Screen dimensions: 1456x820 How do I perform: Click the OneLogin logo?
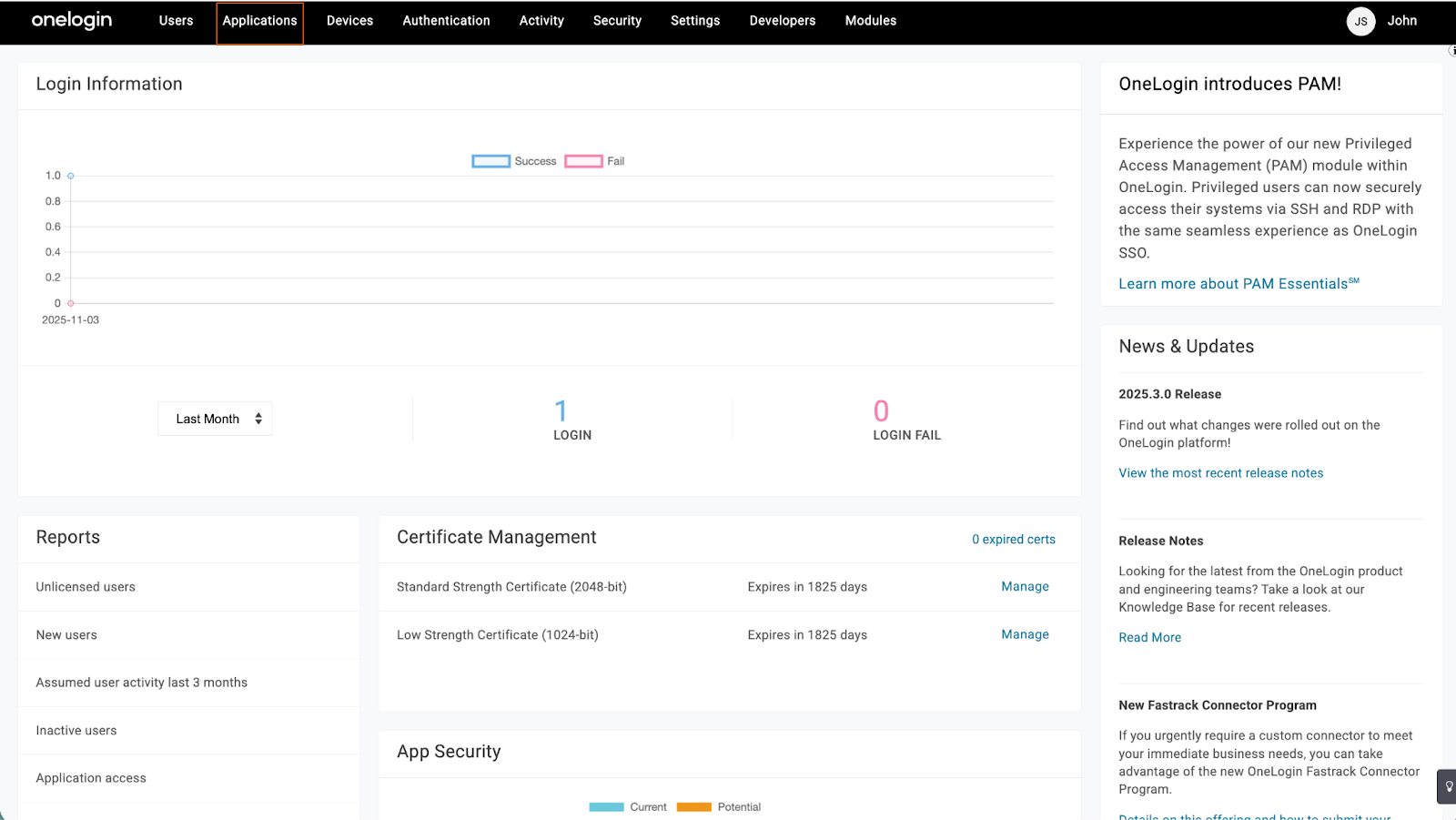[x=72, y=20]
